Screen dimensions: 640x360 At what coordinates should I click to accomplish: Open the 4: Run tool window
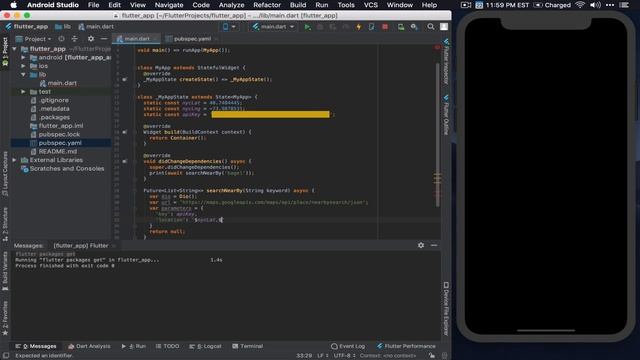(133, 346)
